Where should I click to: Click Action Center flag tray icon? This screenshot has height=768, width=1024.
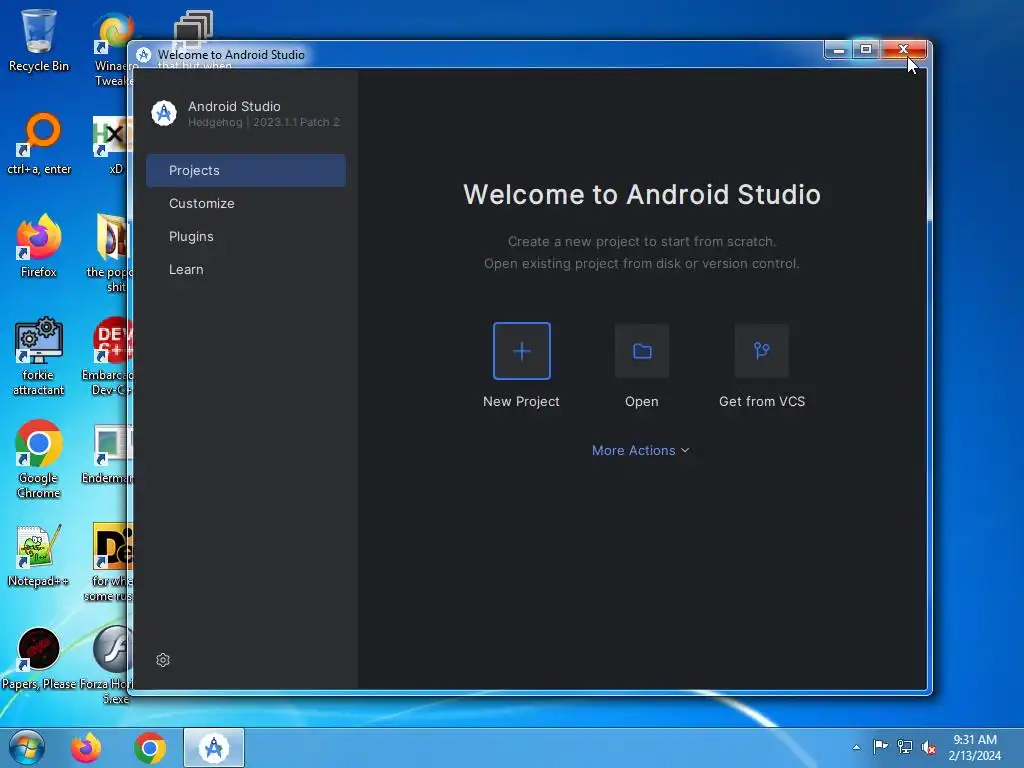coord(880,746)
